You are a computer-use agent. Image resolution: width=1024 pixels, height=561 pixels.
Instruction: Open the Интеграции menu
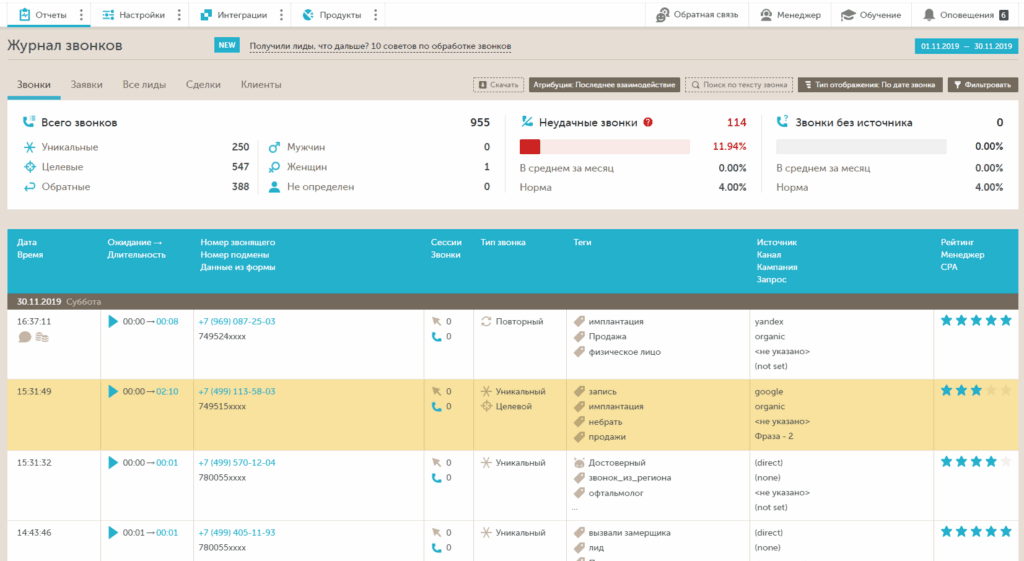coord(234,14)
